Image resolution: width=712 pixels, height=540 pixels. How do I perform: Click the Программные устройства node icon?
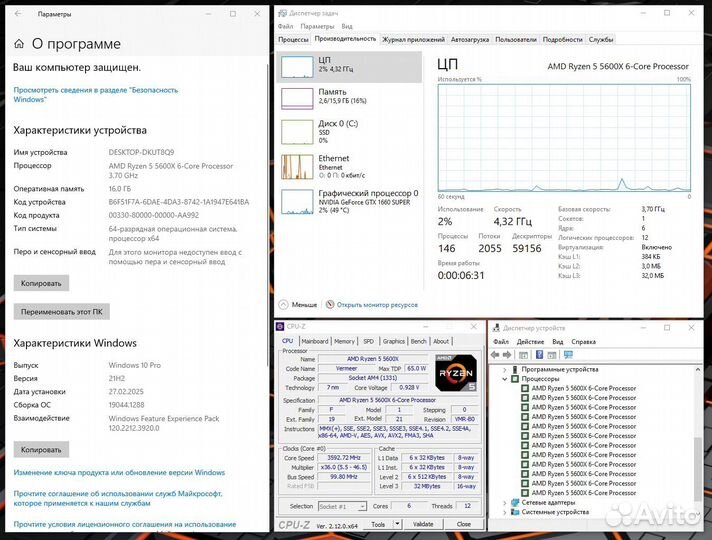(515, 369)
